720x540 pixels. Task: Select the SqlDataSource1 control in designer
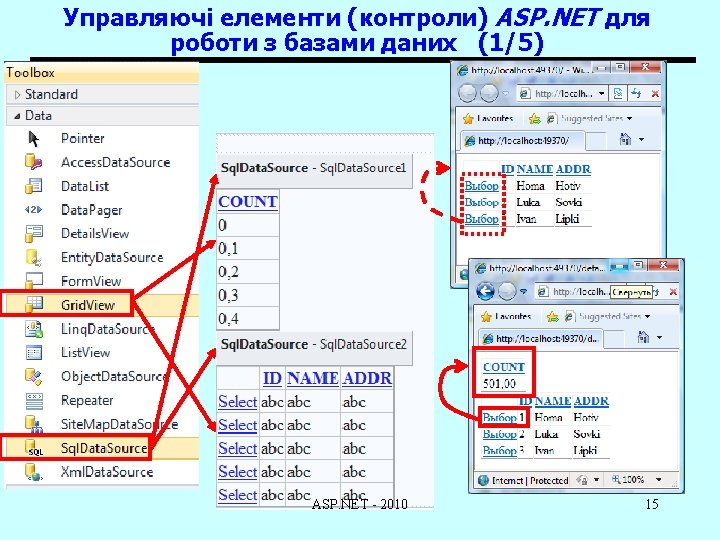click(314, 169)
